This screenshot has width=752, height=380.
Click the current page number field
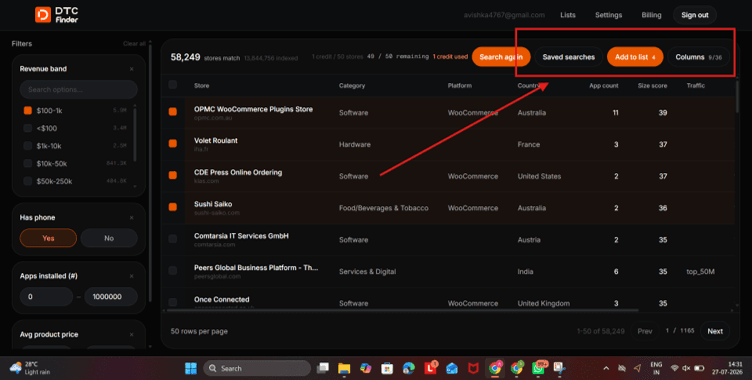click(x=667, y=331)
